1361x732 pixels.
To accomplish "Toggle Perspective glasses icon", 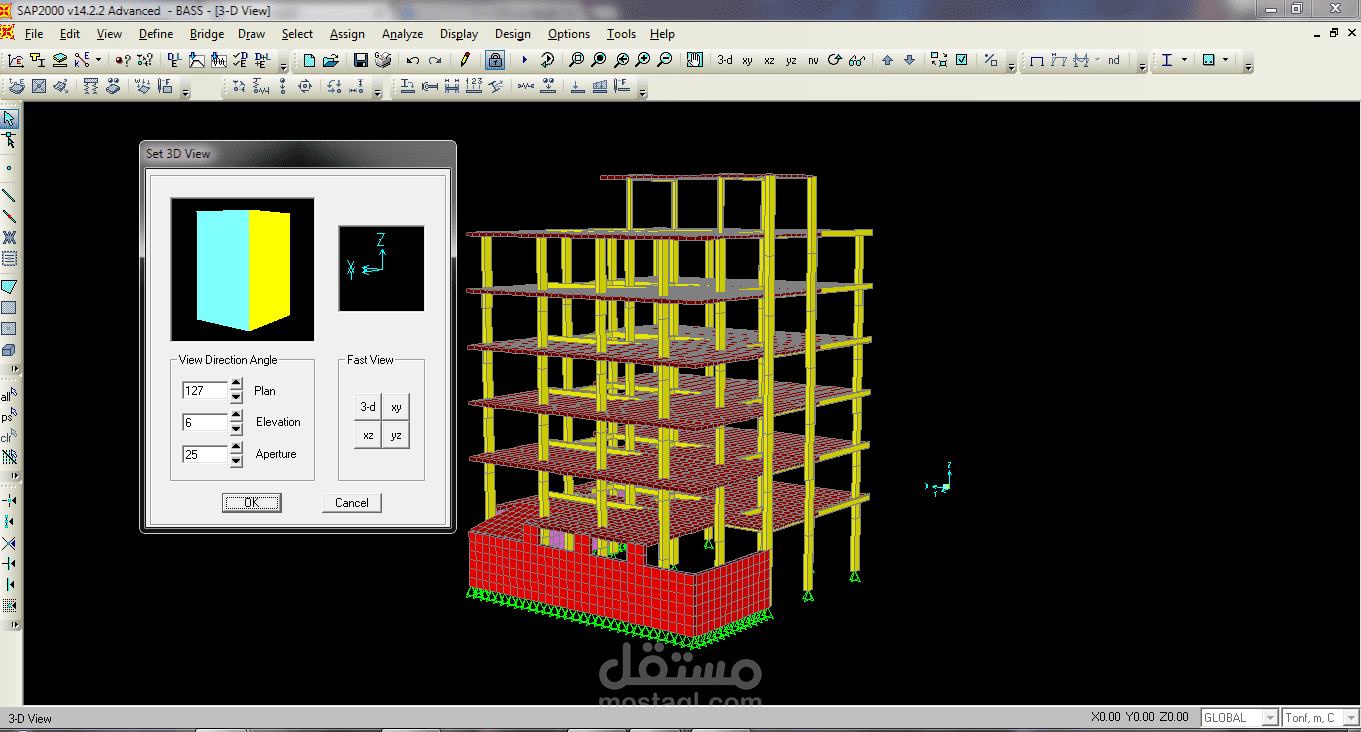I will tap(857, 60).
